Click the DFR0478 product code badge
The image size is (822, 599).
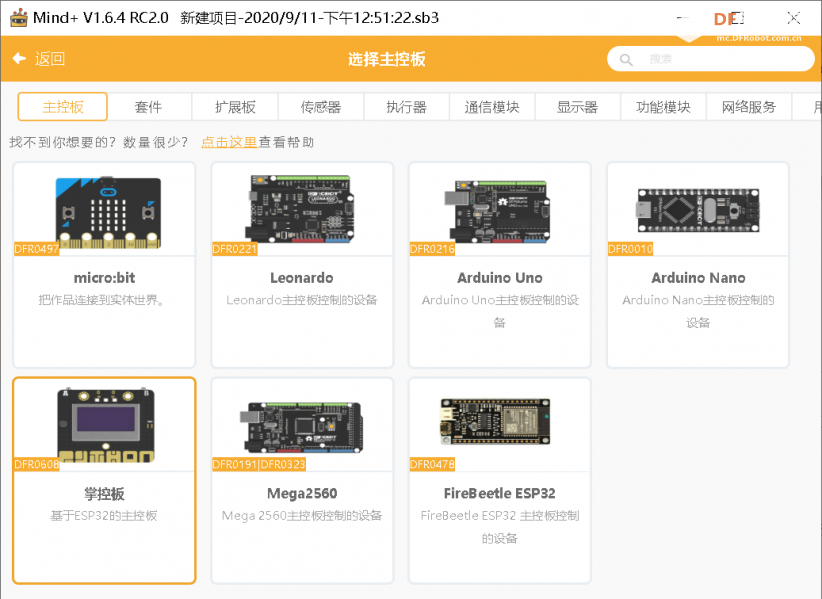click(x=432, y=464)
